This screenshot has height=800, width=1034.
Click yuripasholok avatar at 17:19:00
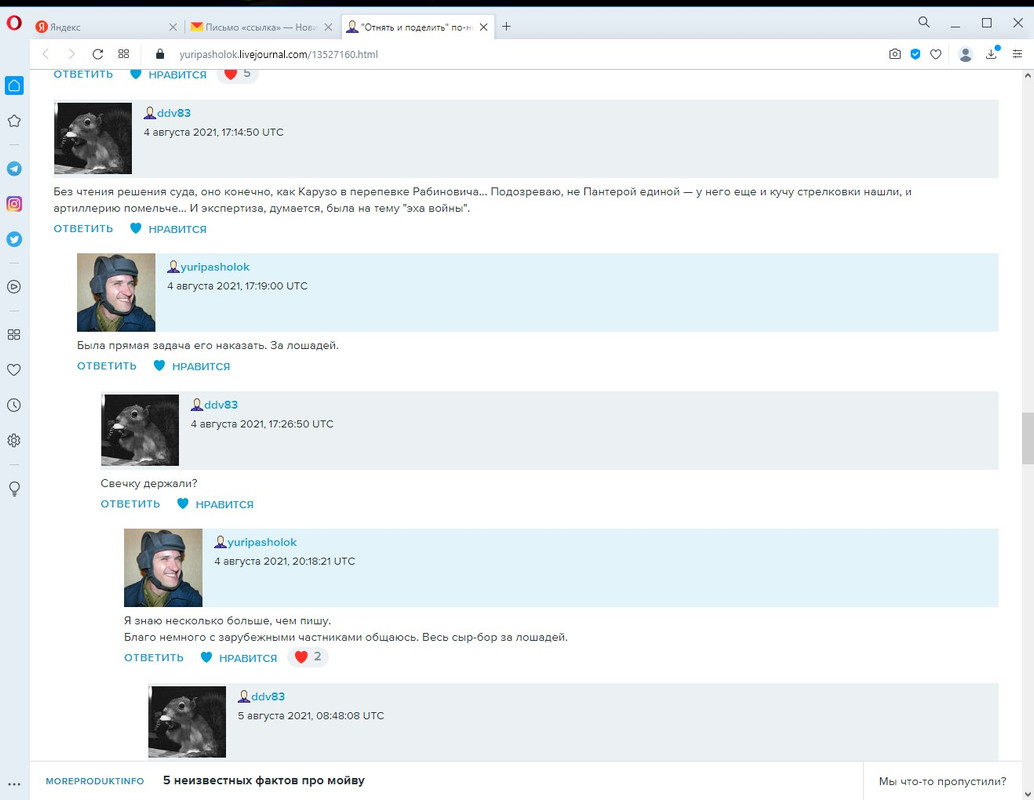[116, 292]
